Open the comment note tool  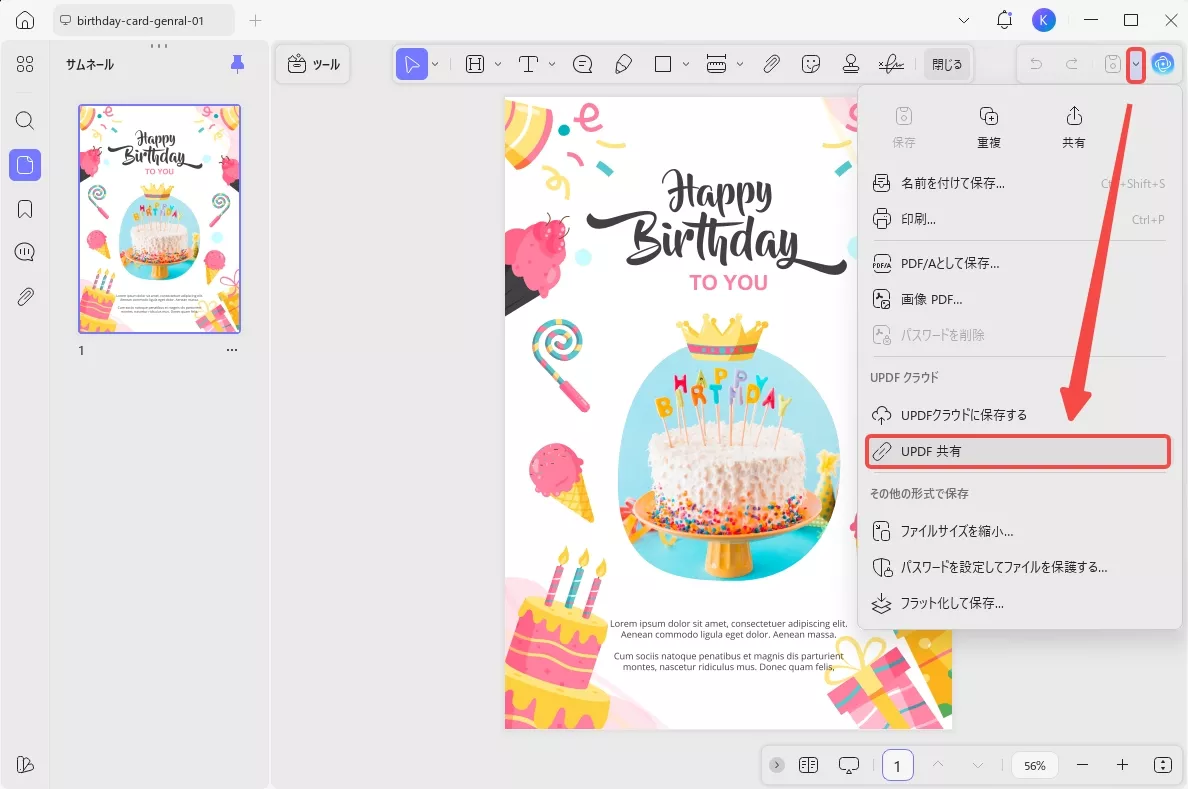tap(582, 64)
